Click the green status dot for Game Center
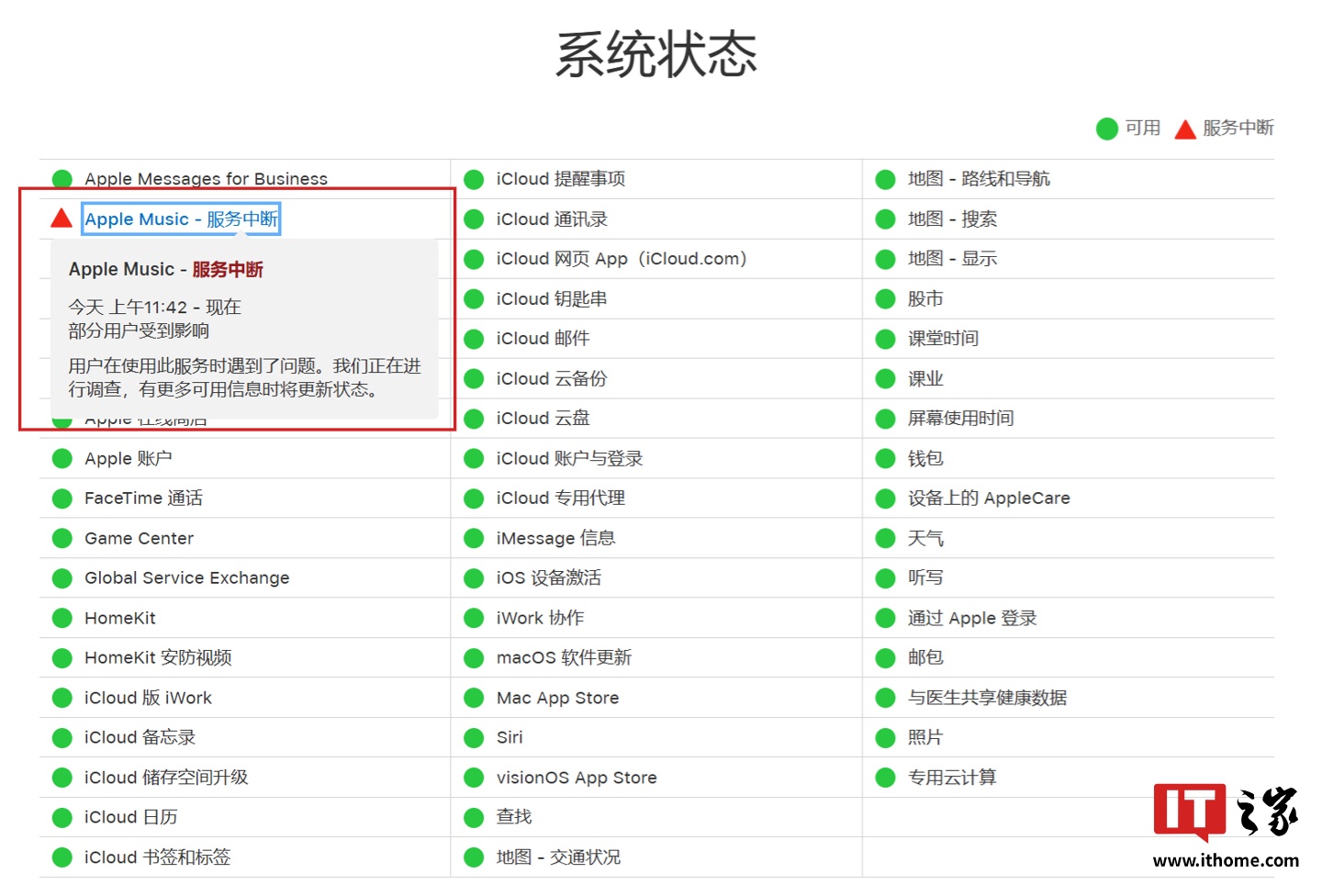 (x=62, y=539)
